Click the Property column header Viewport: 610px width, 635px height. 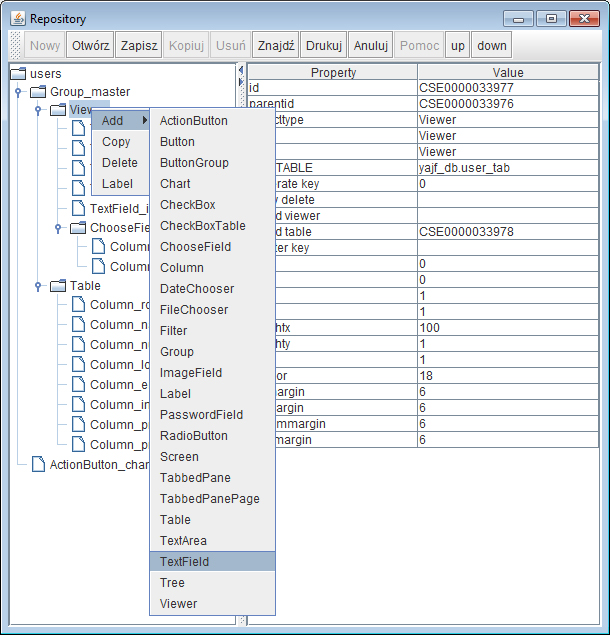(x=333, y=72)
